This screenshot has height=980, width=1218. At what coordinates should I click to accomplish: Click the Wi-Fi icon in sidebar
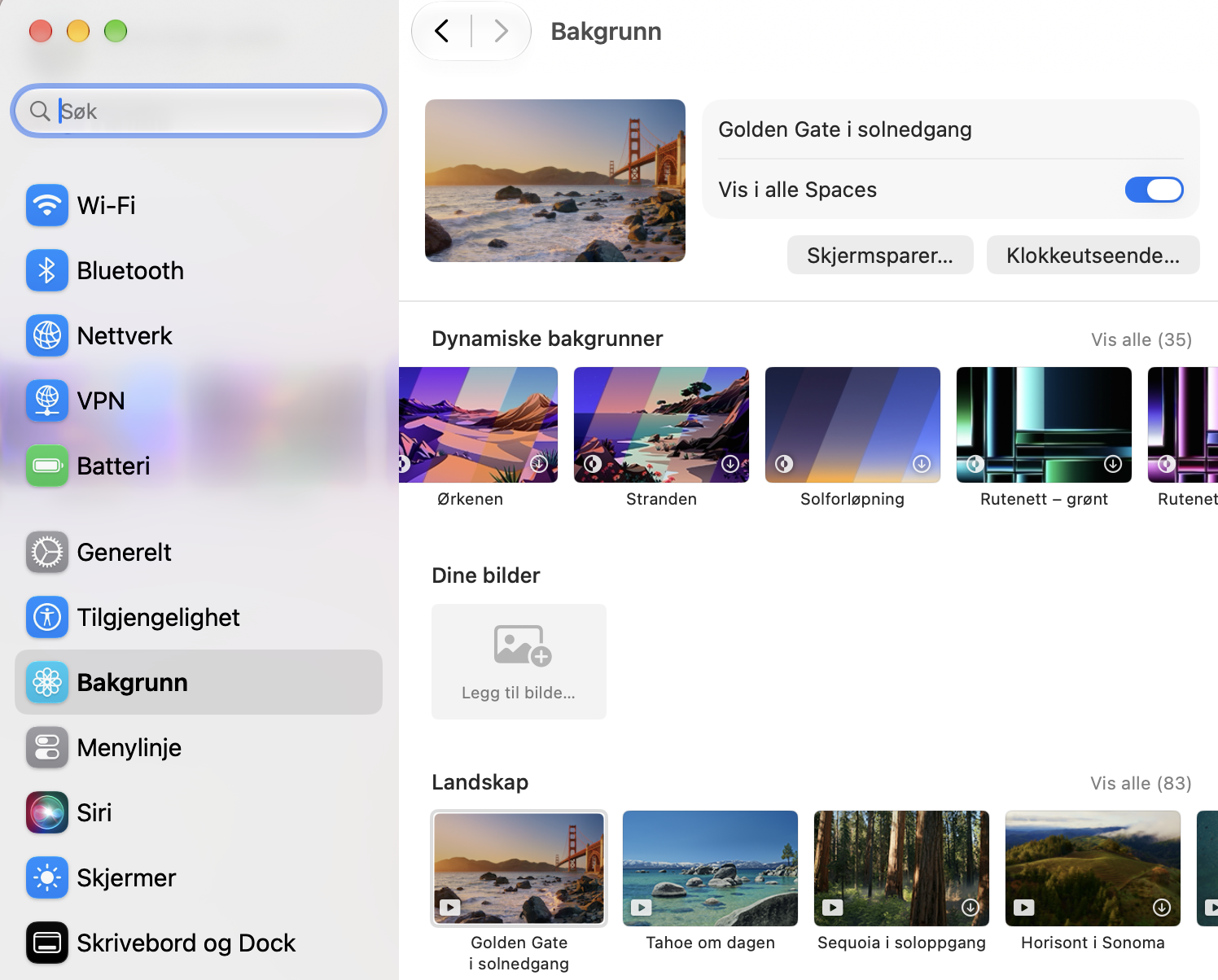coord(47,205)
